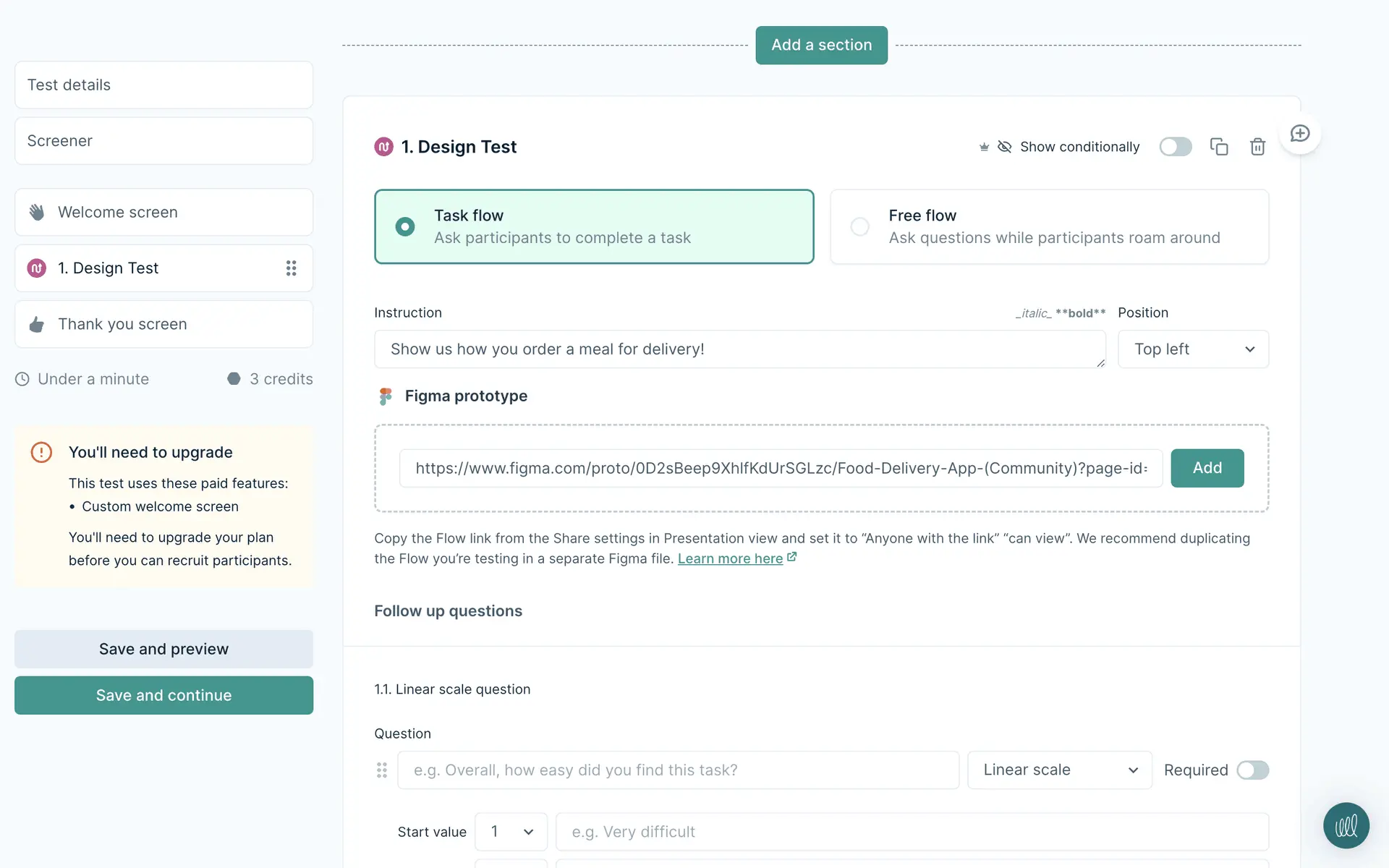Open the Position dropdown showing Top left

[x=1193, y=349]
